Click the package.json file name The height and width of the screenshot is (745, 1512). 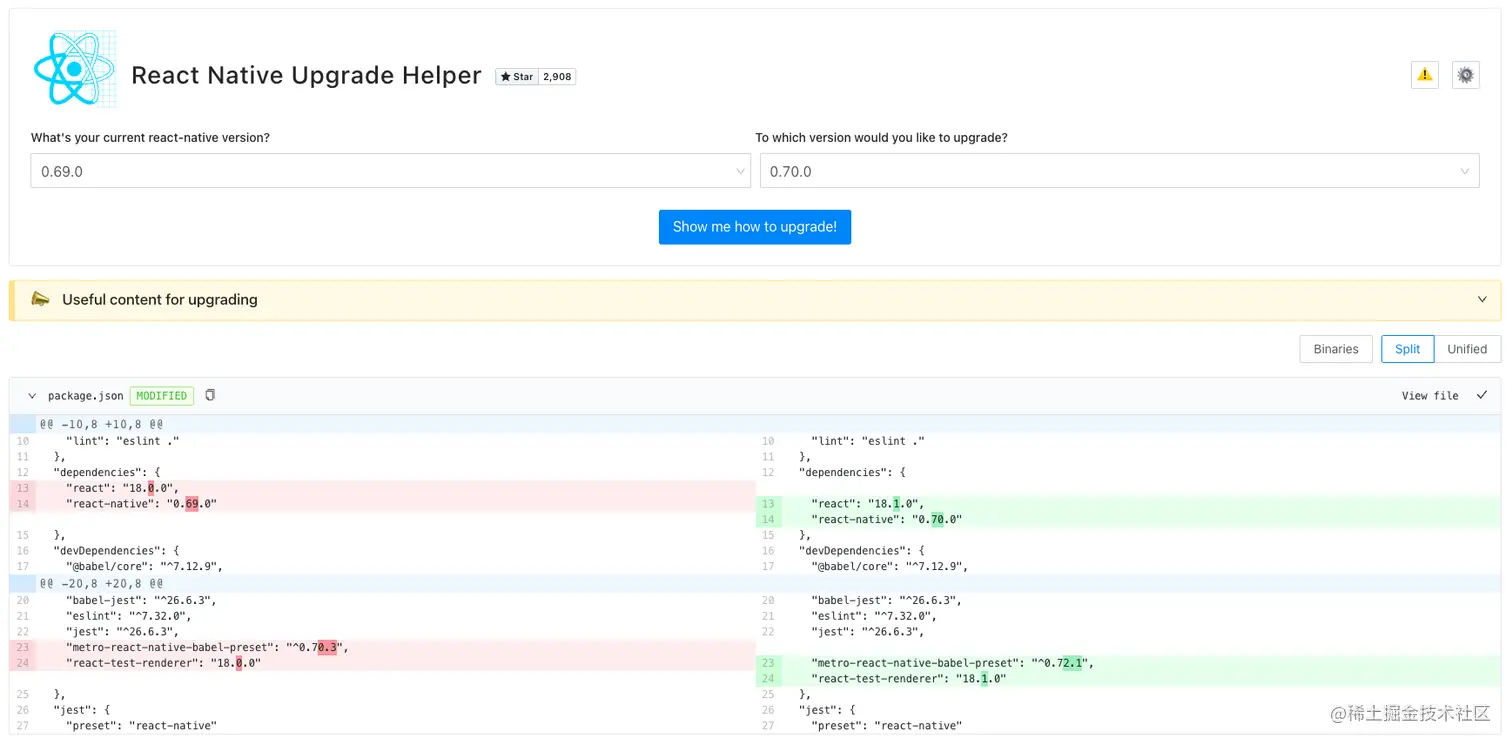click(85, 396)
